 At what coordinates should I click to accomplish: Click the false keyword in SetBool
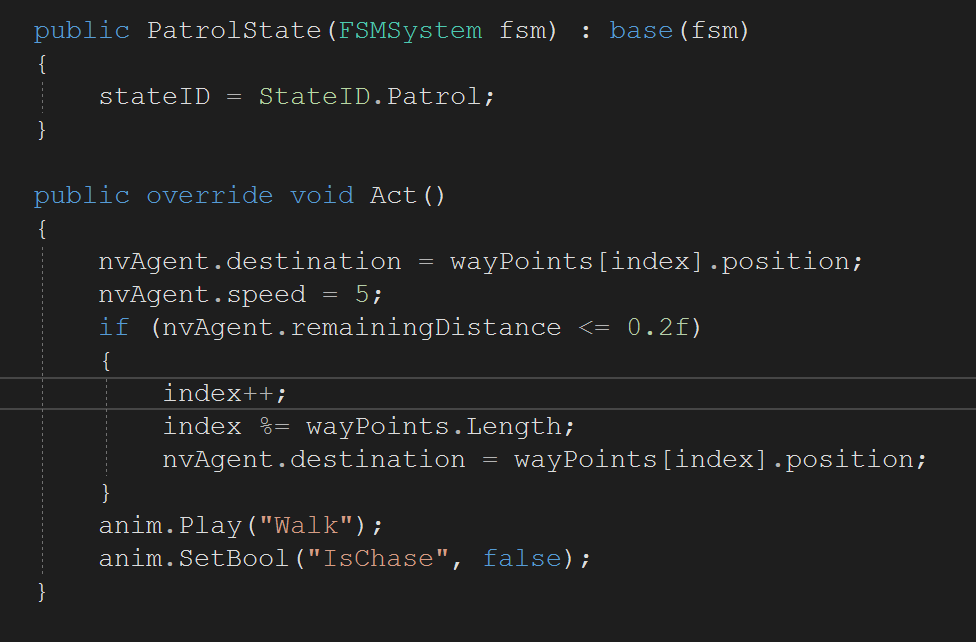pos(522,558)
